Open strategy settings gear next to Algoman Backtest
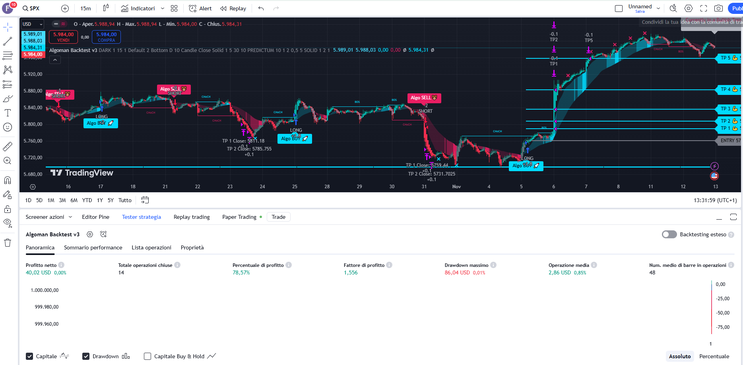This screenshot has width=743, height=365. click(90, 234)
